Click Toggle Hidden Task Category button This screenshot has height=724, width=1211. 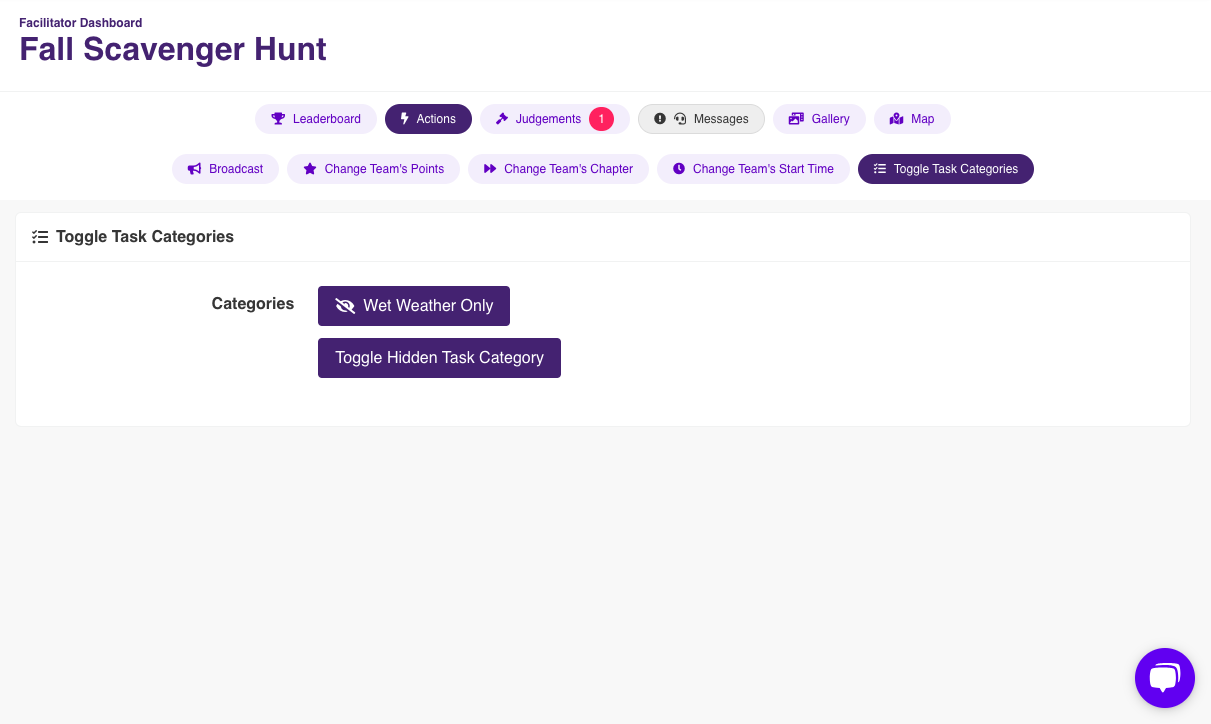(439, 358)
